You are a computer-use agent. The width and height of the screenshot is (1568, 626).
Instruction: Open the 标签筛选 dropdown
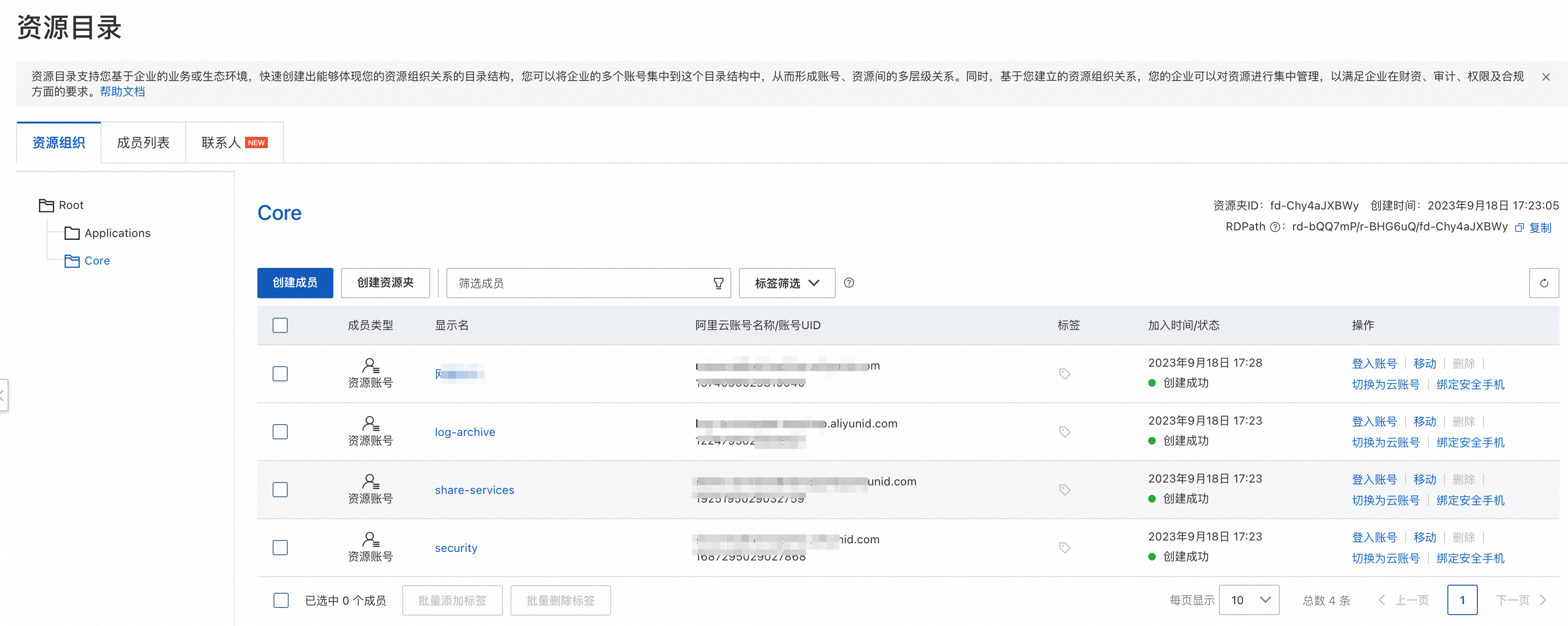point(786,283)
